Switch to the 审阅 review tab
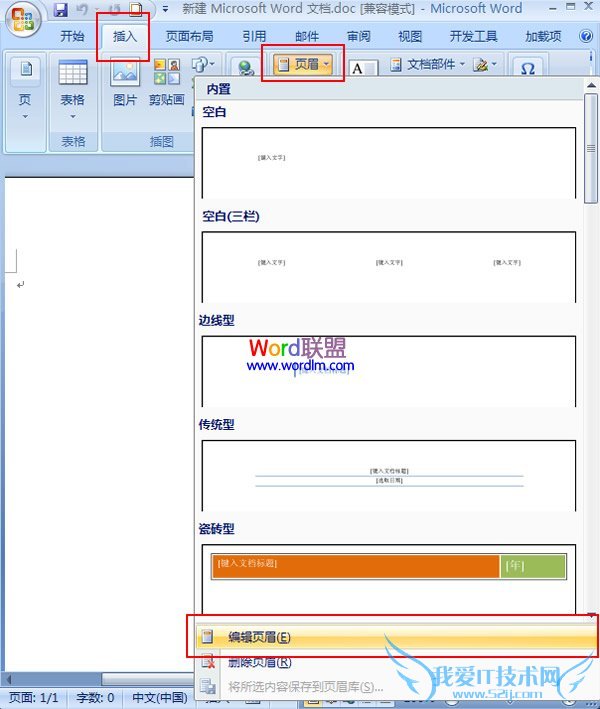600x709 pixels. coord(358,36)
